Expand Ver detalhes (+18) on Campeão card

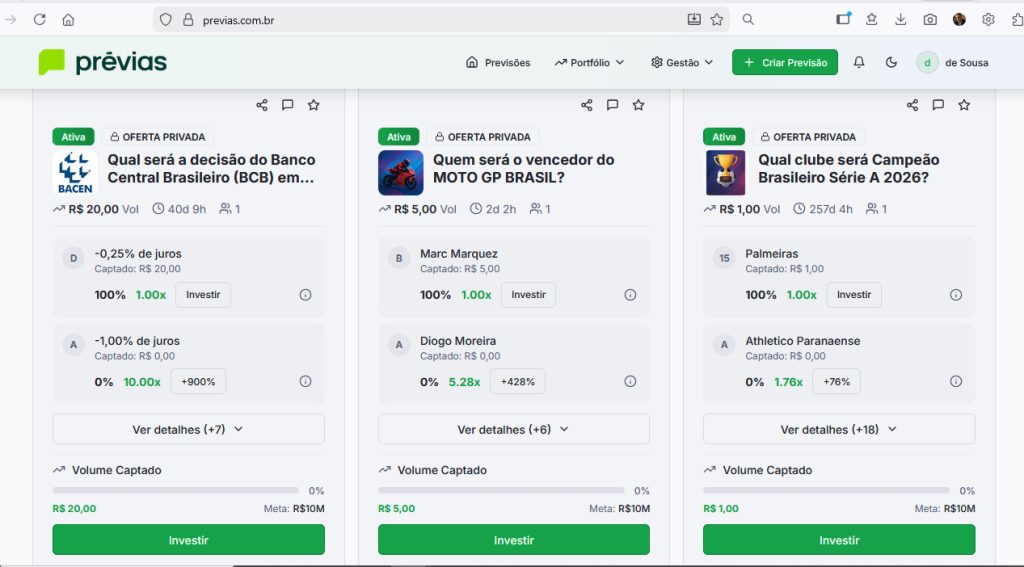839,429
